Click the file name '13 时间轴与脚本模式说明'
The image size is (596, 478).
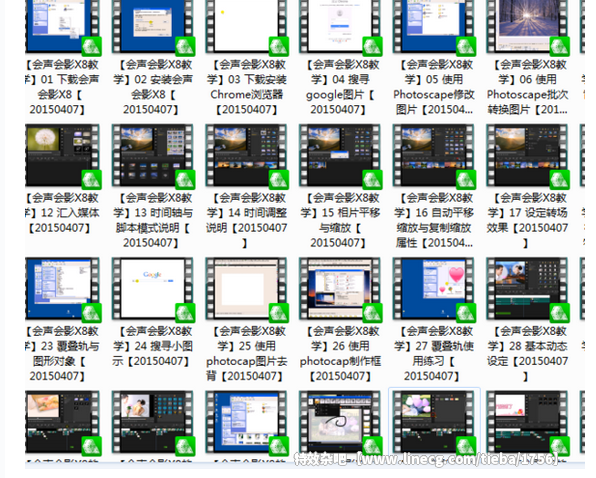coord(152,220)
